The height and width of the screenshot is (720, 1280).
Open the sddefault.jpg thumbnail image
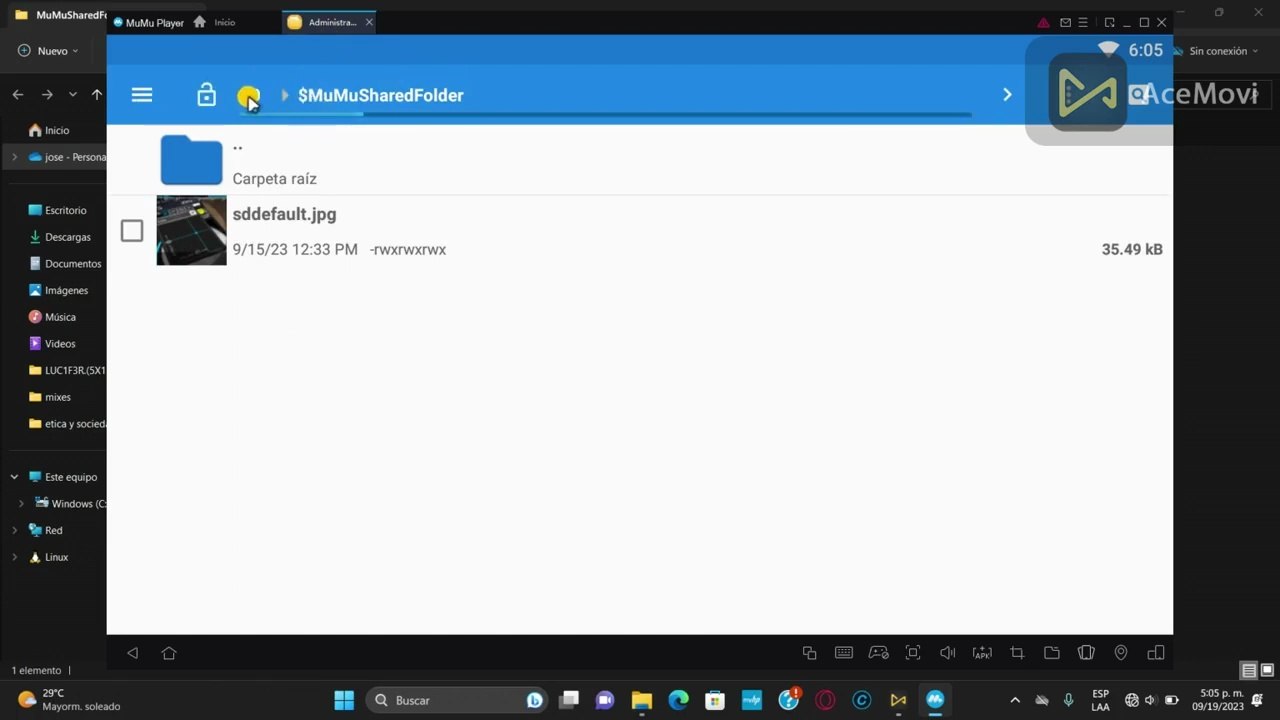pyautogui.click(x=191, y=230)
